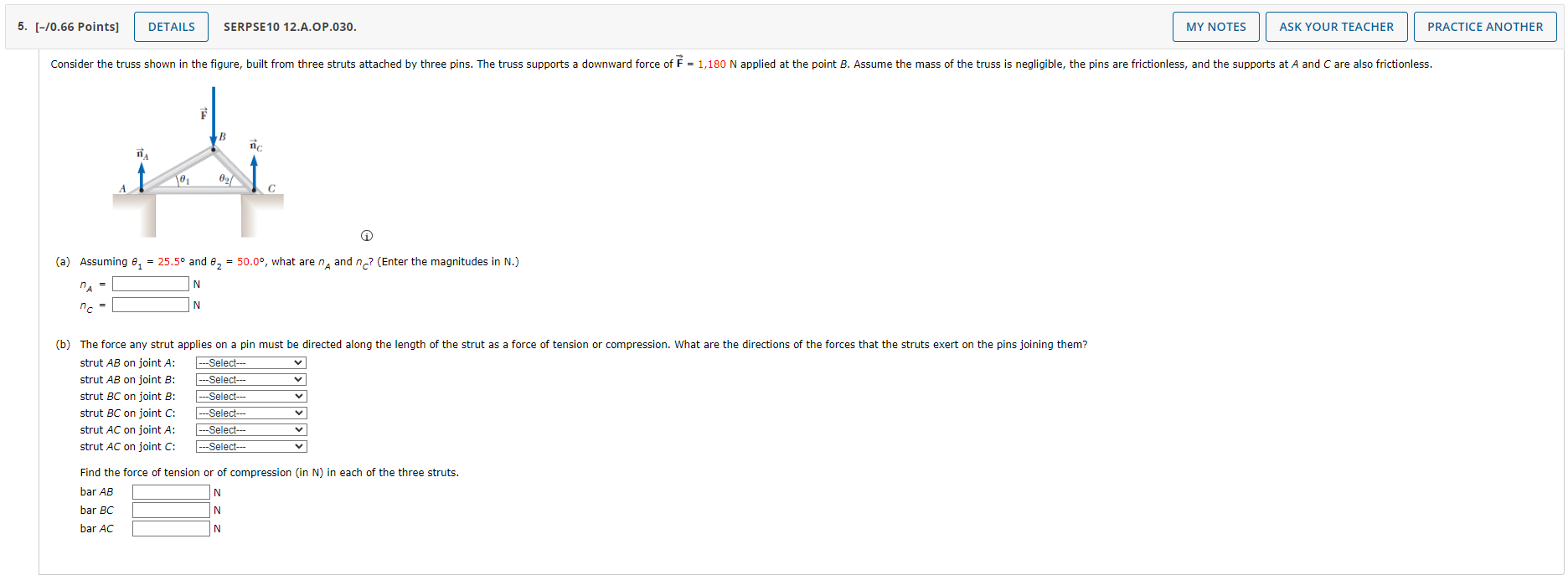Click PRACTICE ANOTHER

click(1485, 26)
